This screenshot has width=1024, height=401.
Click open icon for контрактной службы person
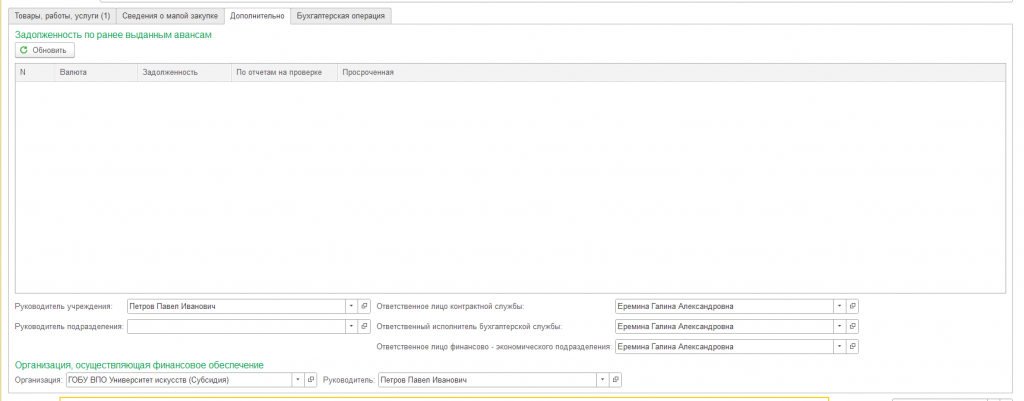point(853,306)
